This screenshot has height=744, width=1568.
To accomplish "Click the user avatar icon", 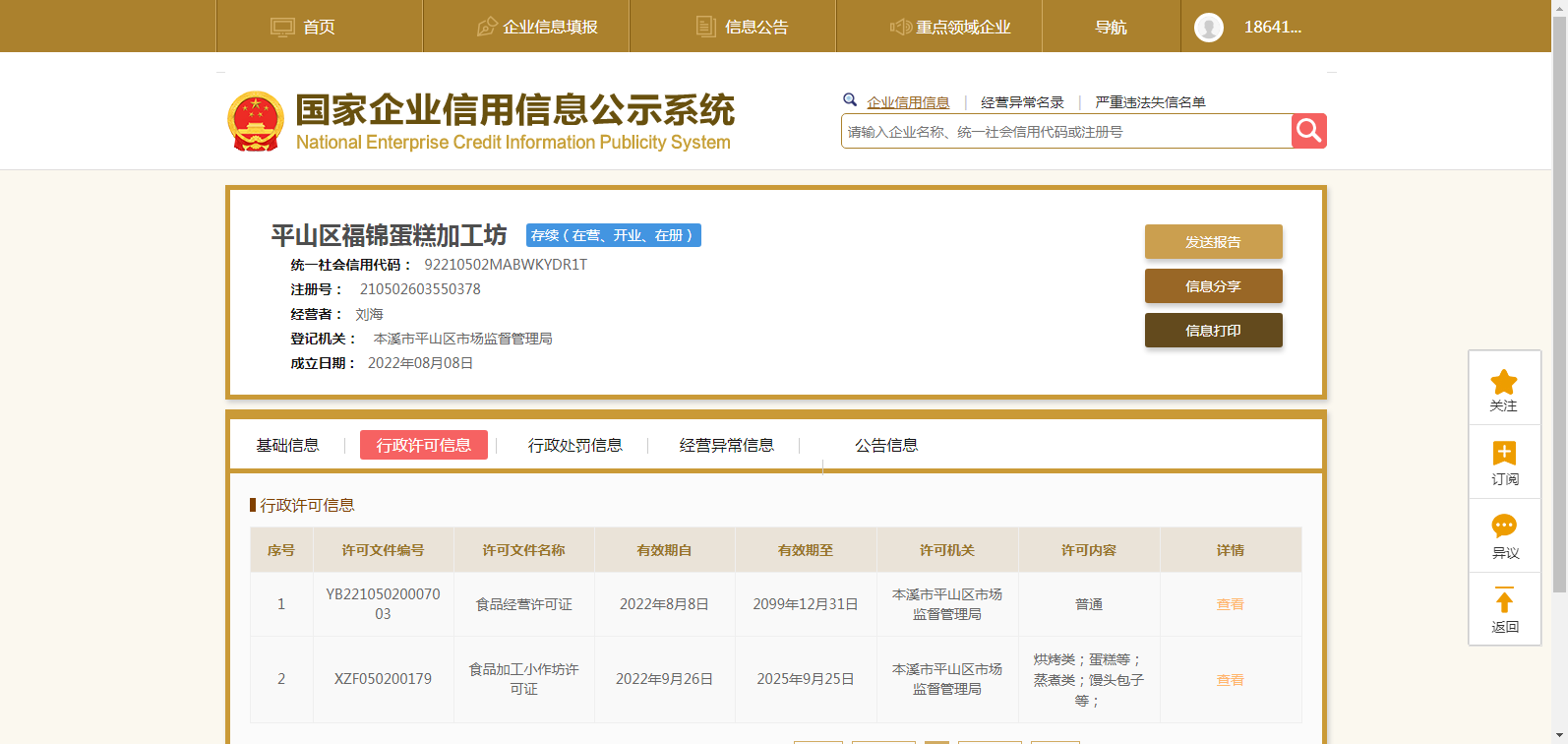I will pyautogui.click(x=1209, y=28).
